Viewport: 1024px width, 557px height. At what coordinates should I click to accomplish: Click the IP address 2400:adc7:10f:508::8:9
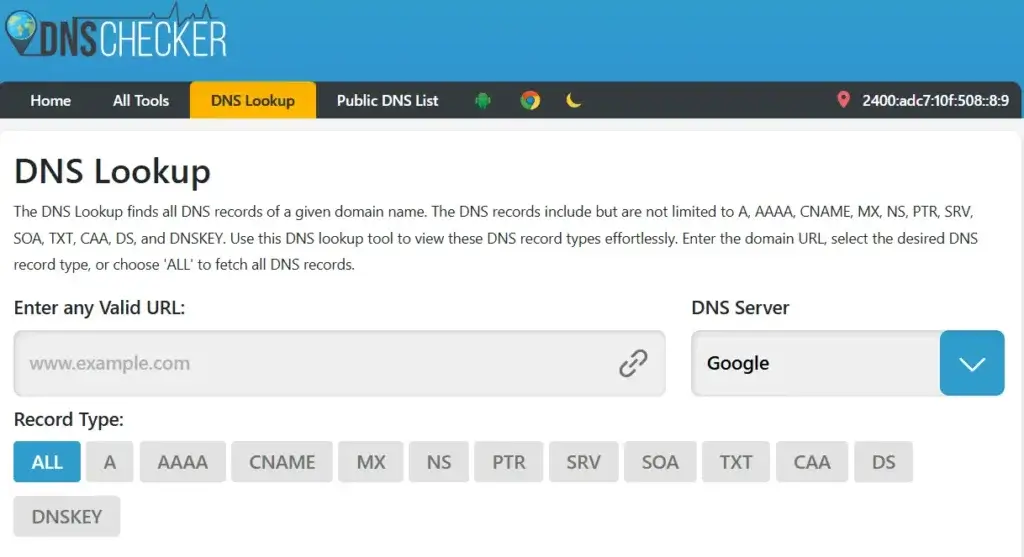(x=935, y=101)
